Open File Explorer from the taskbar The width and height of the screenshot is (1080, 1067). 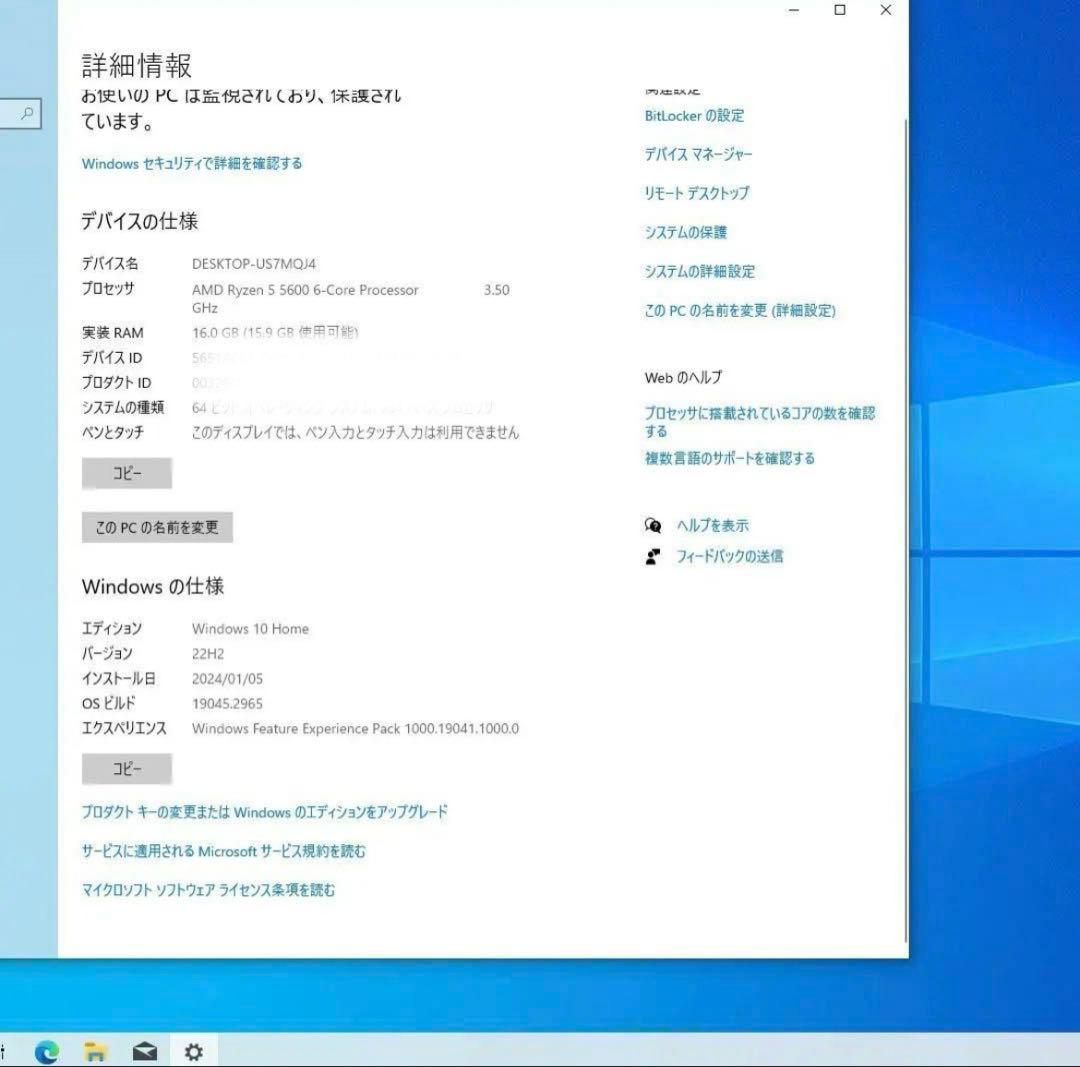pos(95,1052)
